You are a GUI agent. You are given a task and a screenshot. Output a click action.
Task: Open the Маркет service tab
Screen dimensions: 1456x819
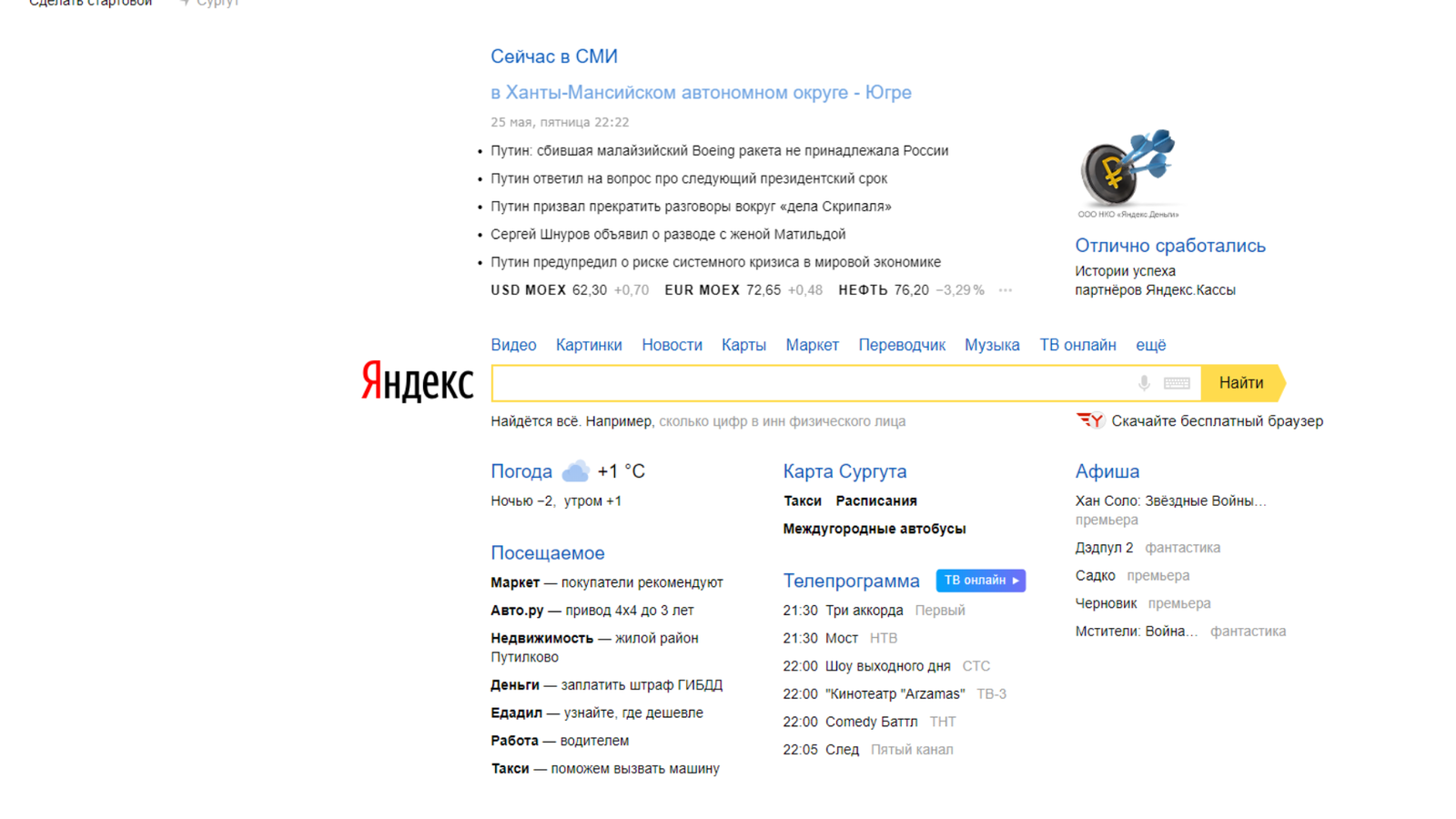pos(812,345)
